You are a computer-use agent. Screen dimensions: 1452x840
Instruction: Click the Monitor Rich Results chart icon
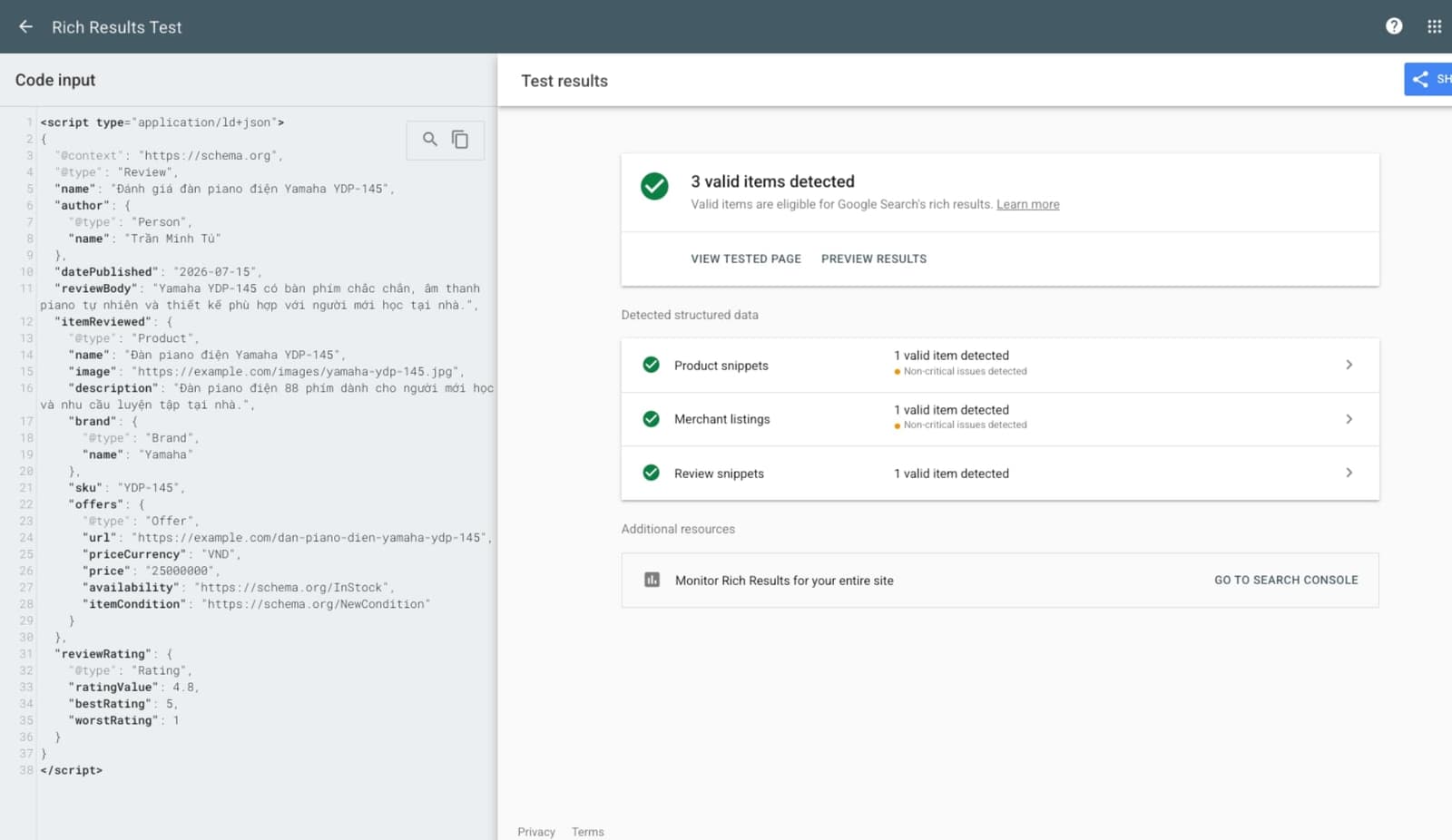[652, 580]
